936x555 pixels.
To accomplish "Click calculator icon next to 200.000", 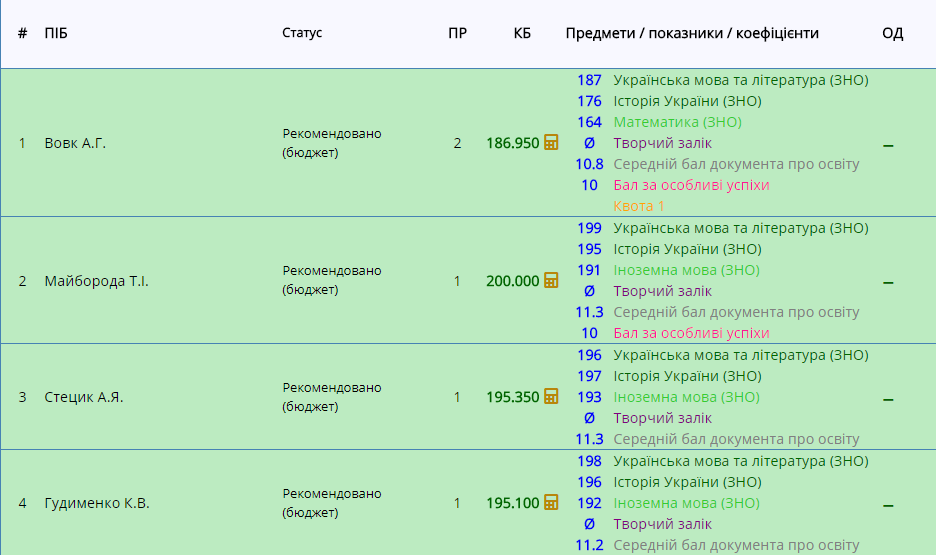I will tap(551, 281).
